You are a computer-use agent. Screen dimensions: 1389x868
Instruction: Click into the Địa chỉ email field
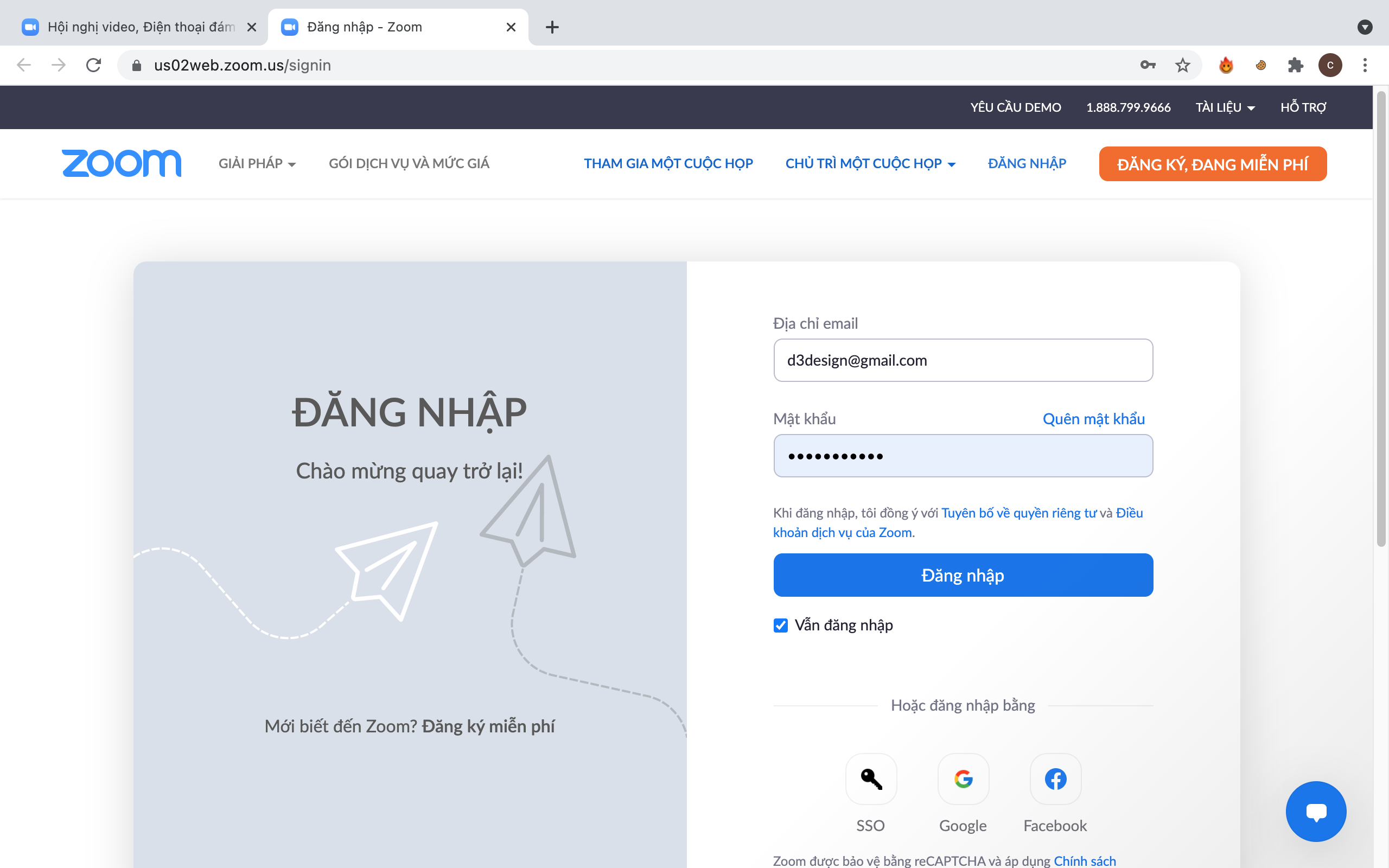pyautogui.click(x=963, y=360)
